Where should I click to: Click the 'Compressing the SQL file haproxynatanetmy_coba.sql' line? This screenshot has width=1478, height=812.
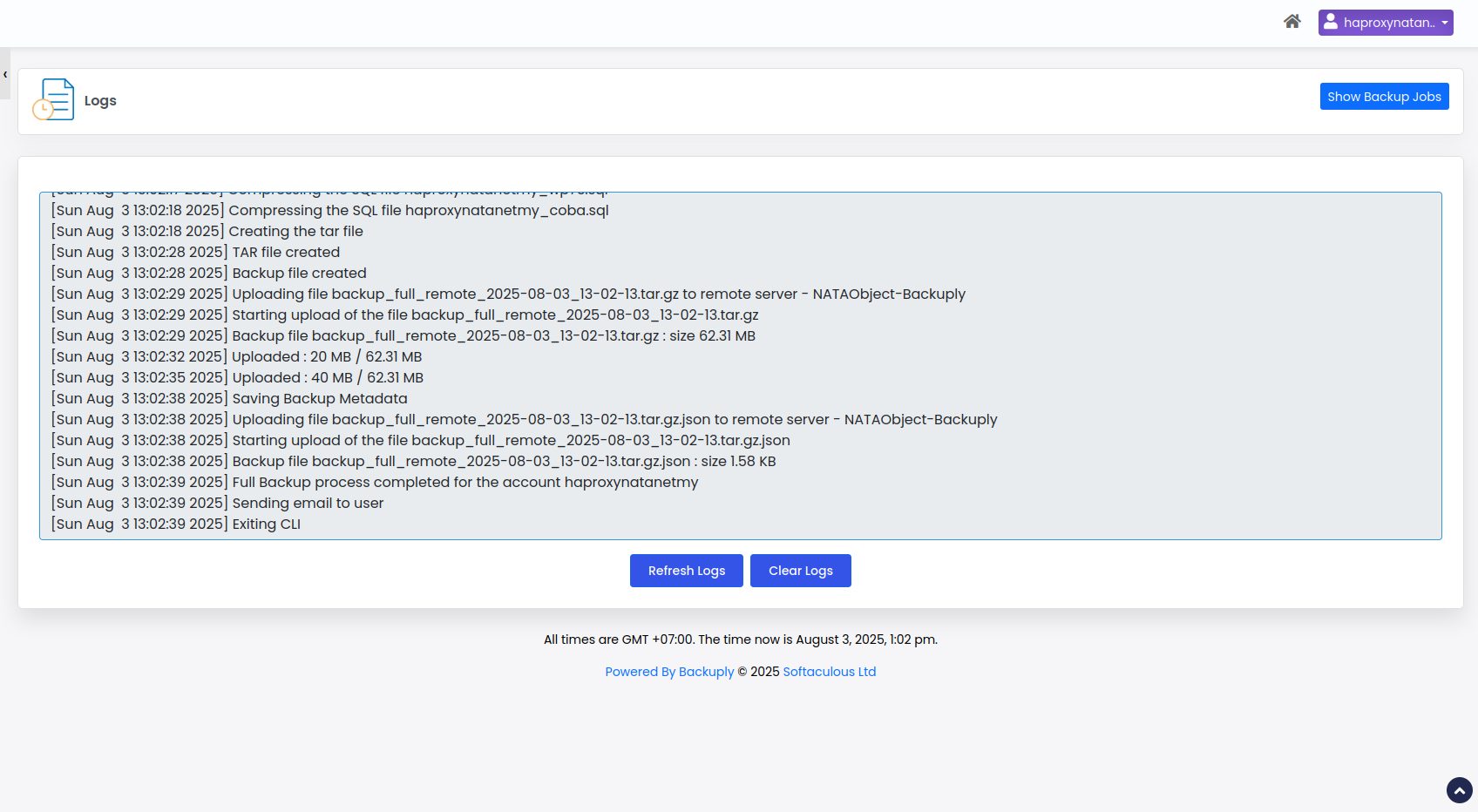coord(330,210)
